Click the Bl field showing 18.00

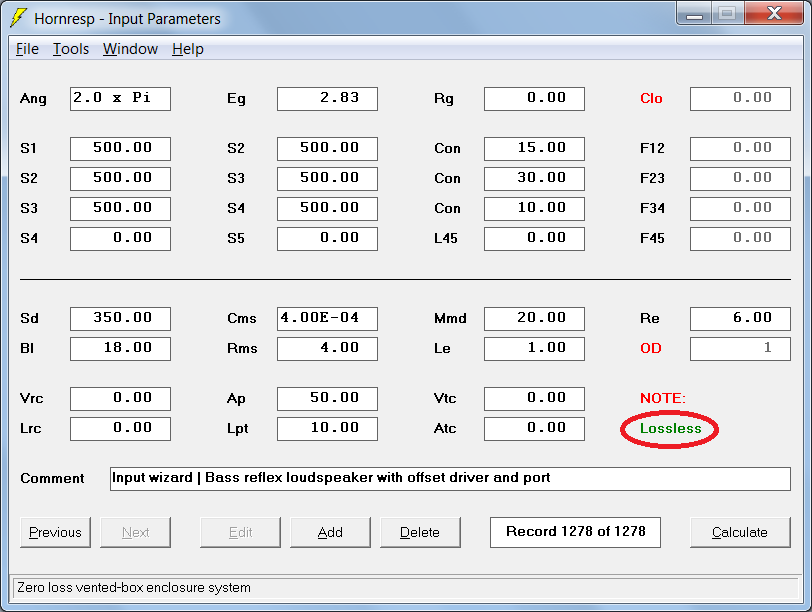(120, 349)
